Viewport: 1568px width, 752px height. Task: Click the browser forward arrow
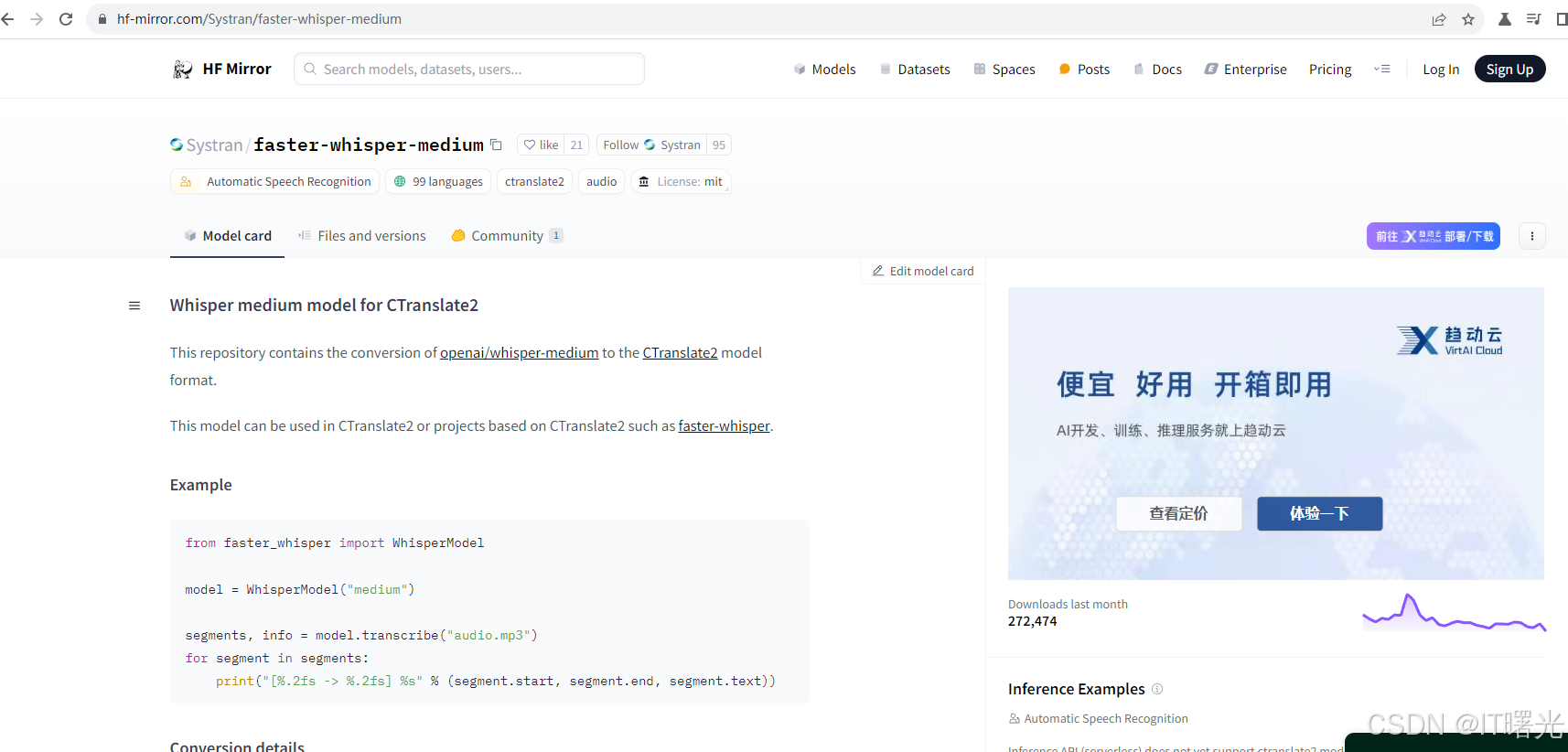(x=37, y=19)
